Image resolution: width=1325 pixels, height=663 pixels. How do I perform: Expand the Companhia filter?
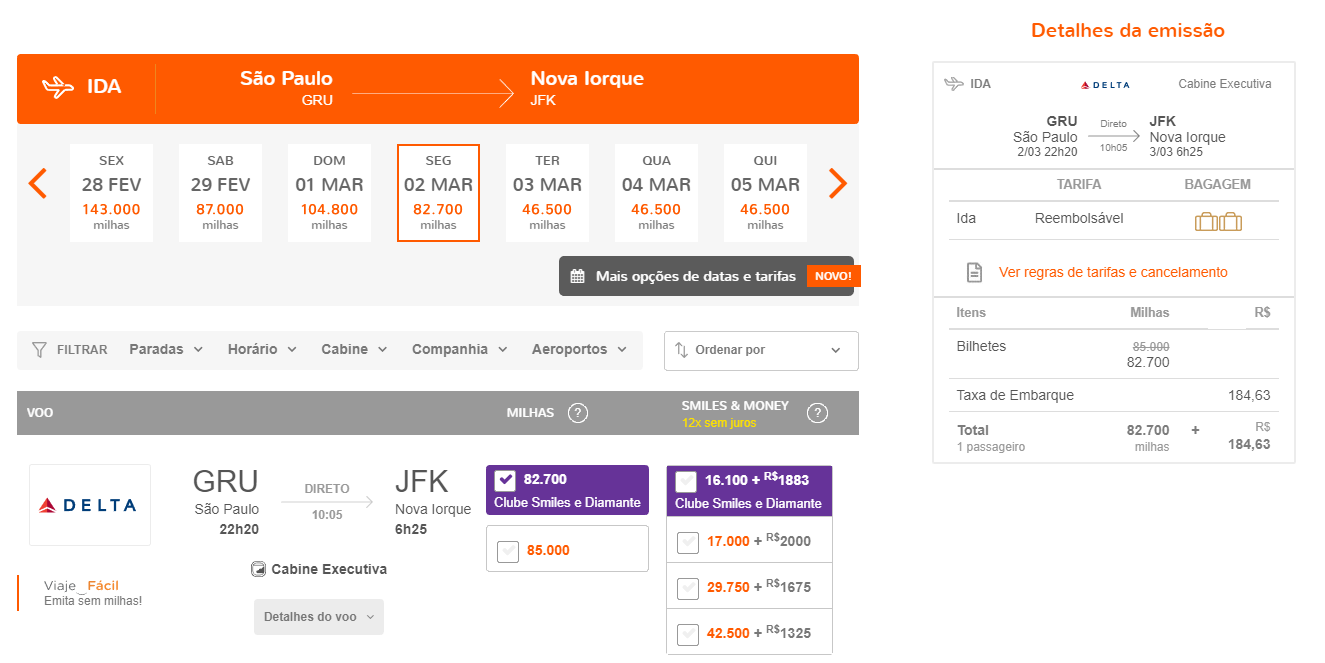coord(459,350)
